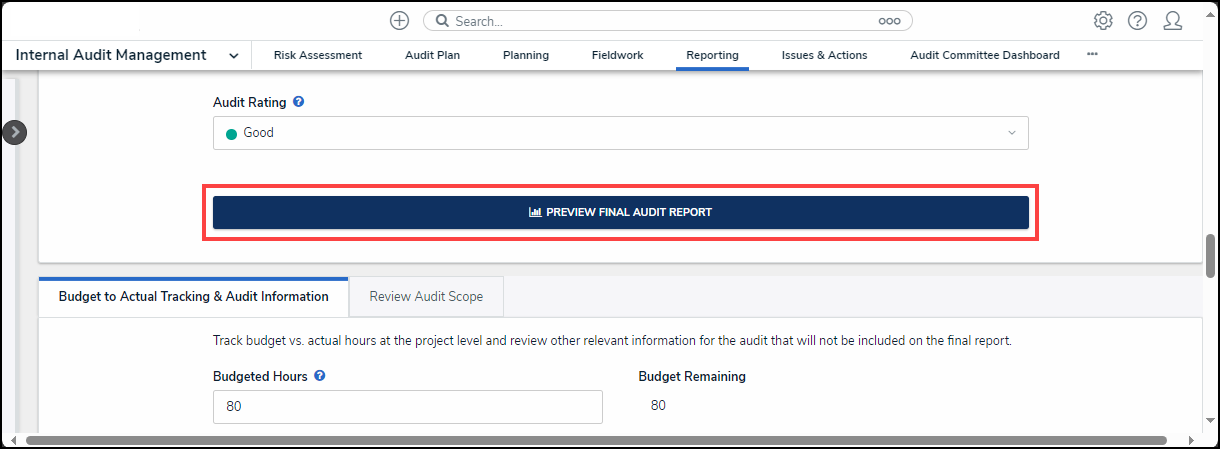Click the Audit Rating help tooltip icon

[x=298, y=102]
